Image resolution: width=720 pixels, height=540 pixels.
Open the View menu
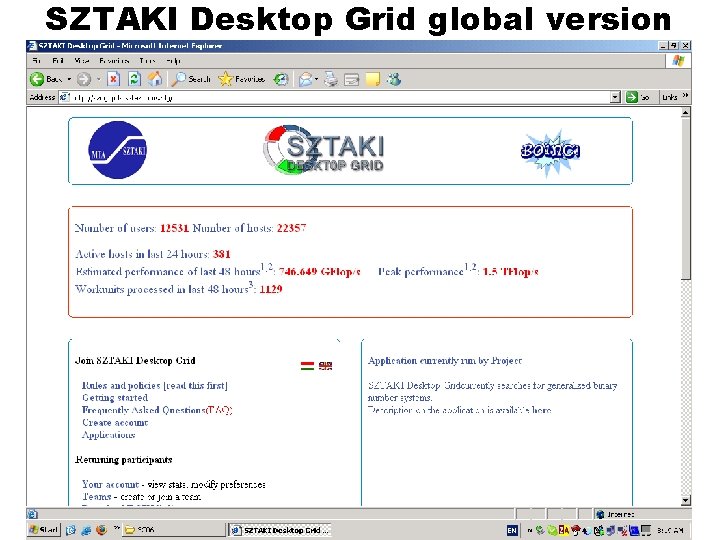click(x=82, y=61)
